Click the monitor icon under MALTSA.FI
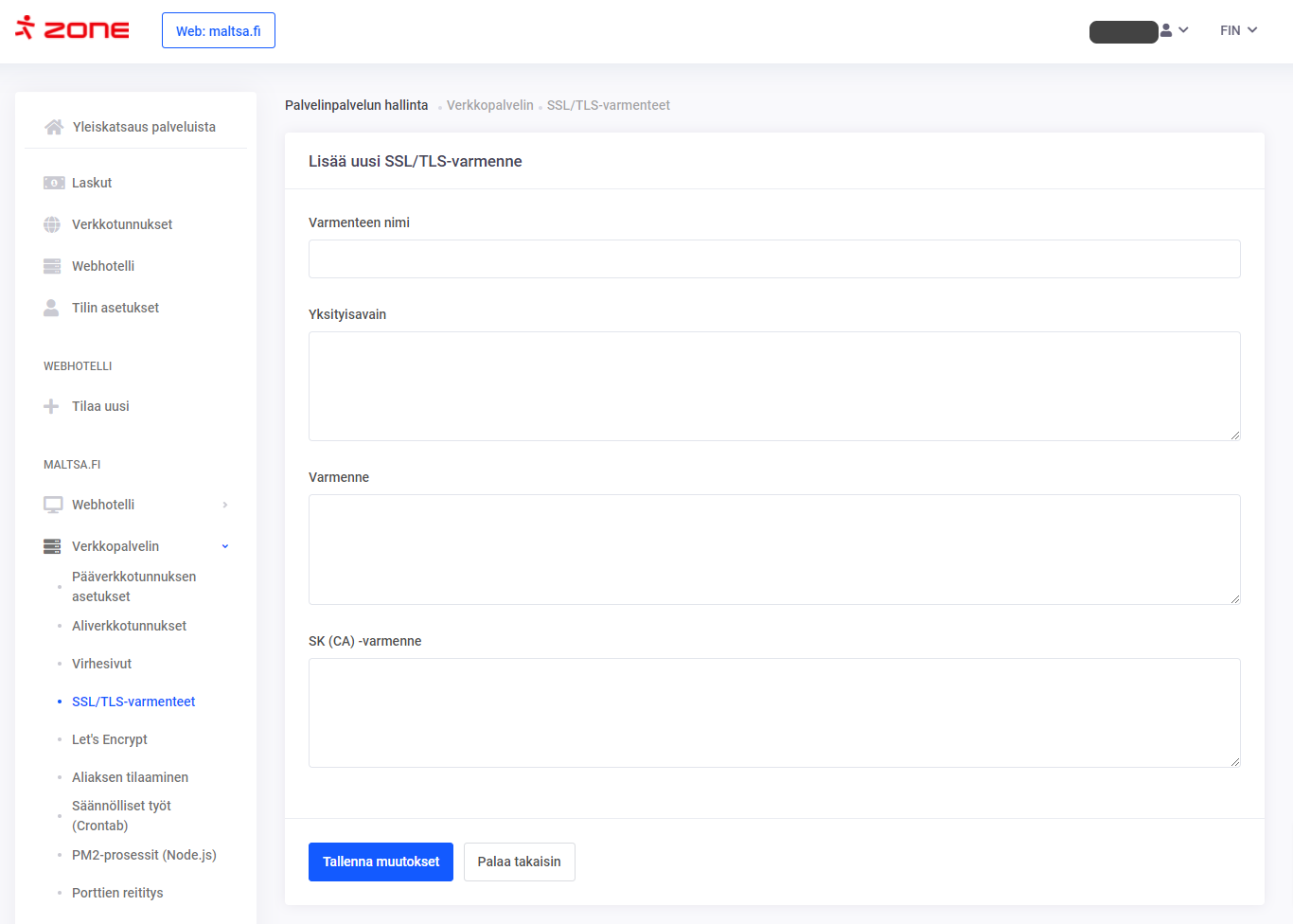Viewport: 1293px width, 924px height. tap(53, 505)
